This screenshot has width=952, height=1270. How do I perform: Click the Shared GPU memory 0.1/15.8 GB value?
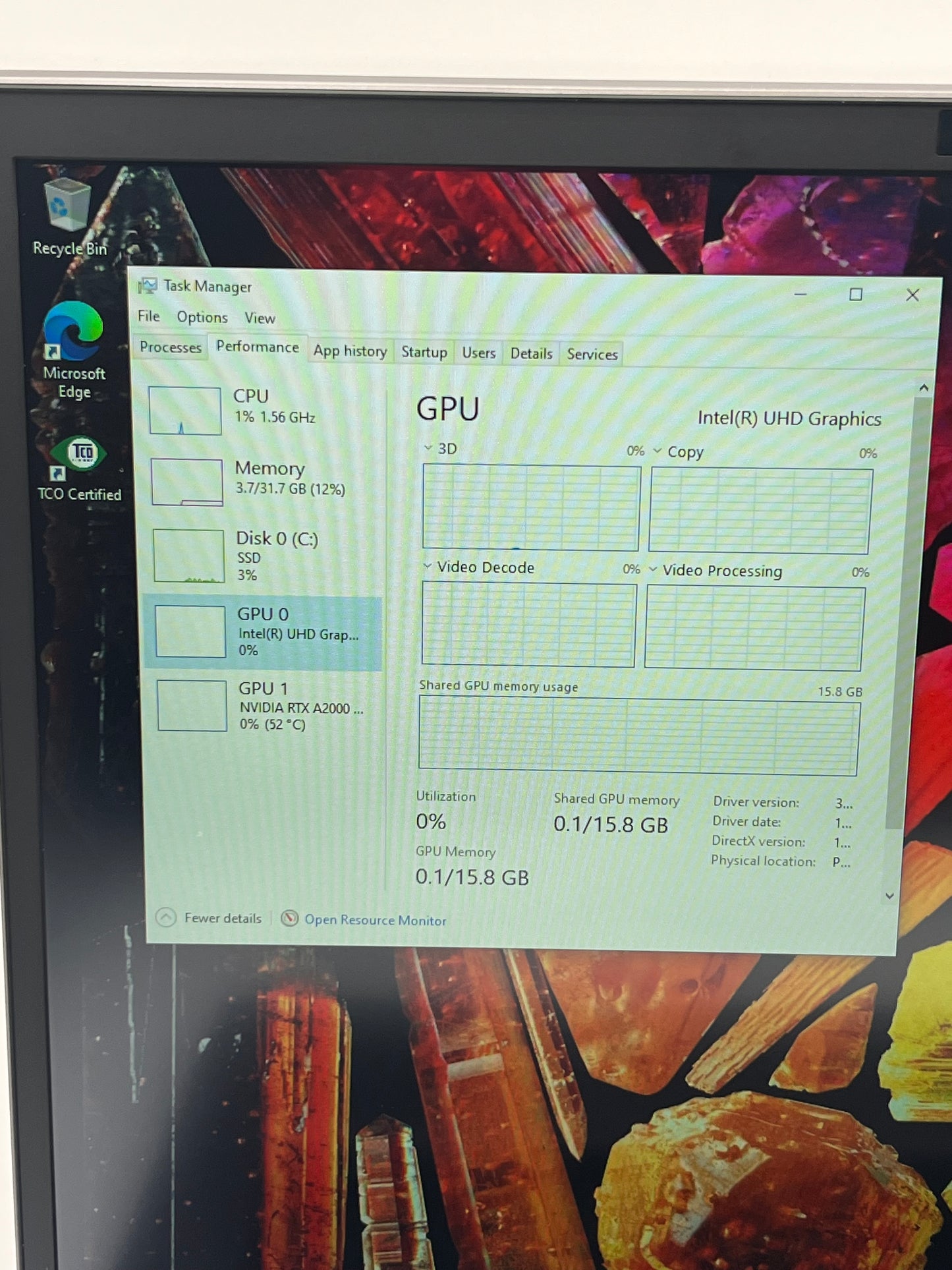(x=611, y=824)
